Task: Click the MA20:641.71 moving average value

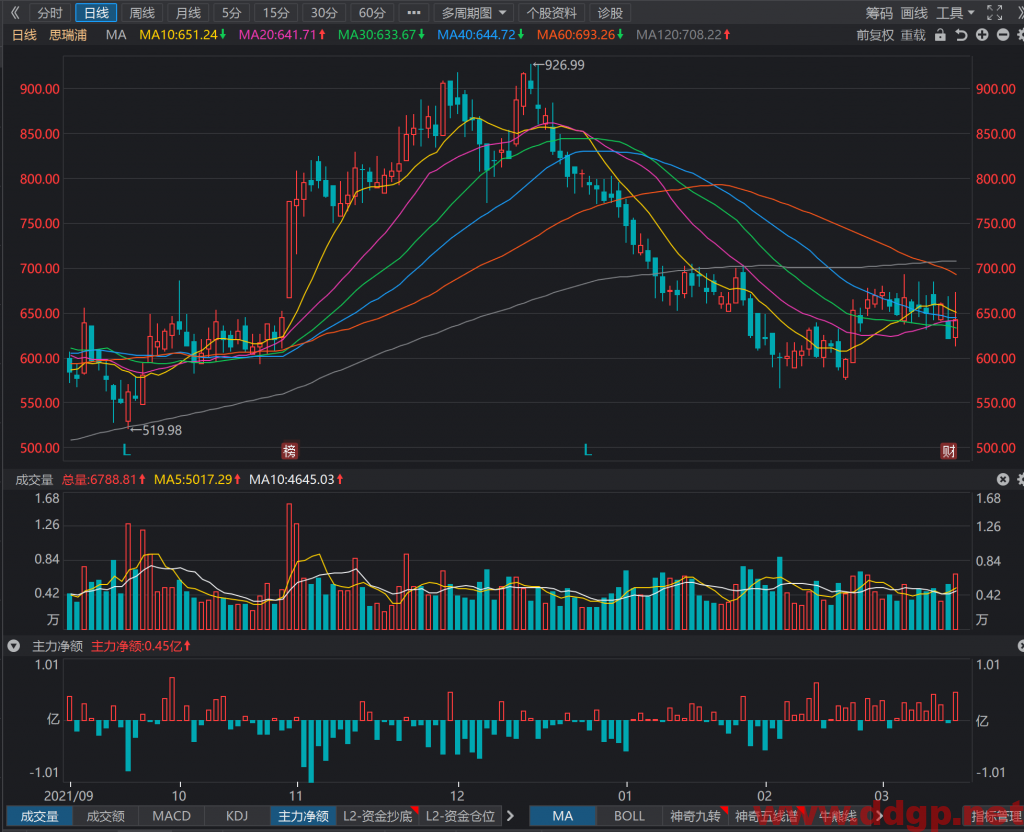Action: pos(282,35)
